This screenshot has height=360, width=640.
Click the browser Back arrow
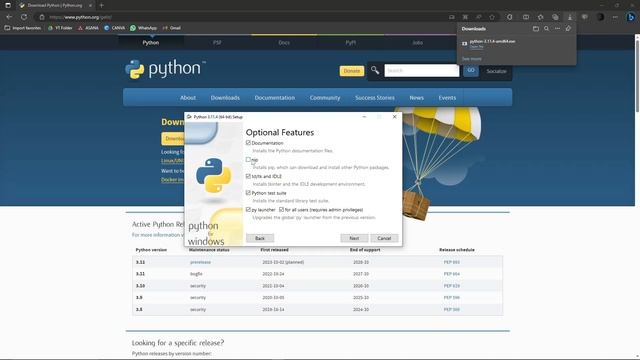(9, 17)
